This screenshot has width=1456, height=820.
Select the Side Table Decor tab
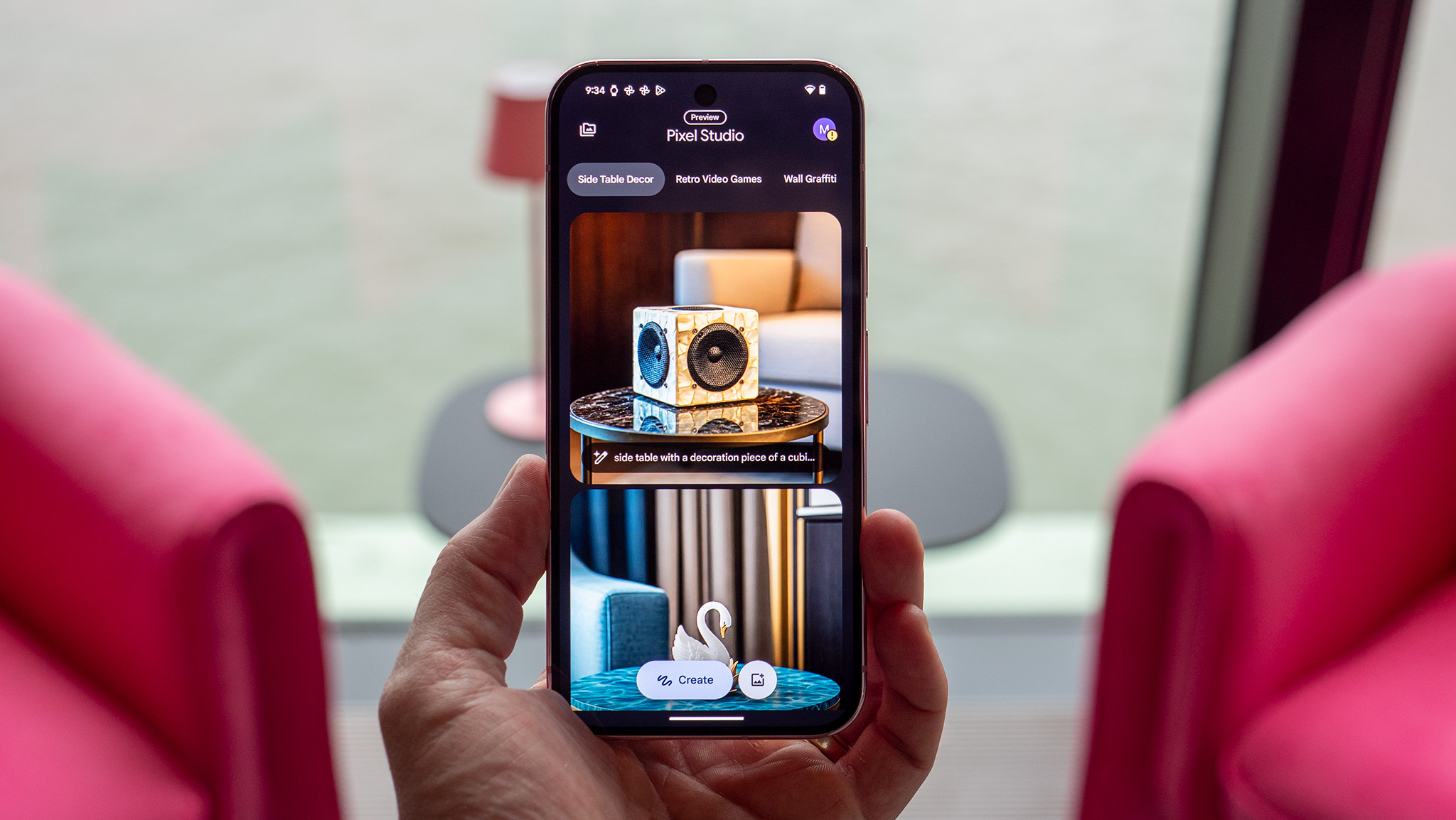pos(616,179)
